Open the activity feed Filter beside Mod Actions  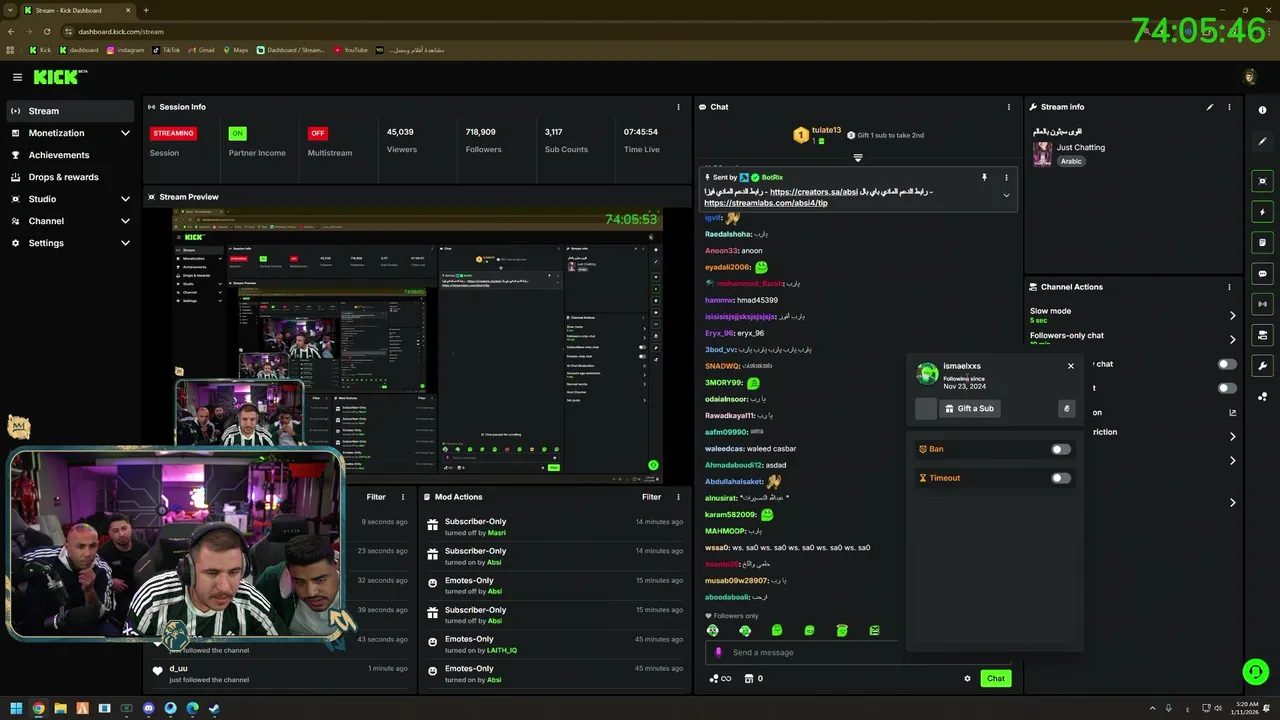click(x=376, y=497)
